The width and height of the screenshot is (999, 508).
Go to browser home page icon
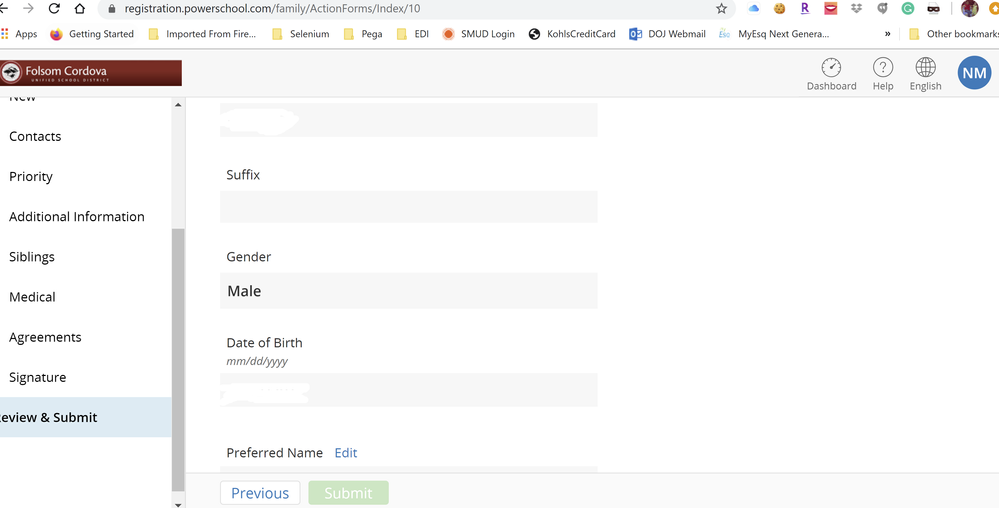click(80, 8)
